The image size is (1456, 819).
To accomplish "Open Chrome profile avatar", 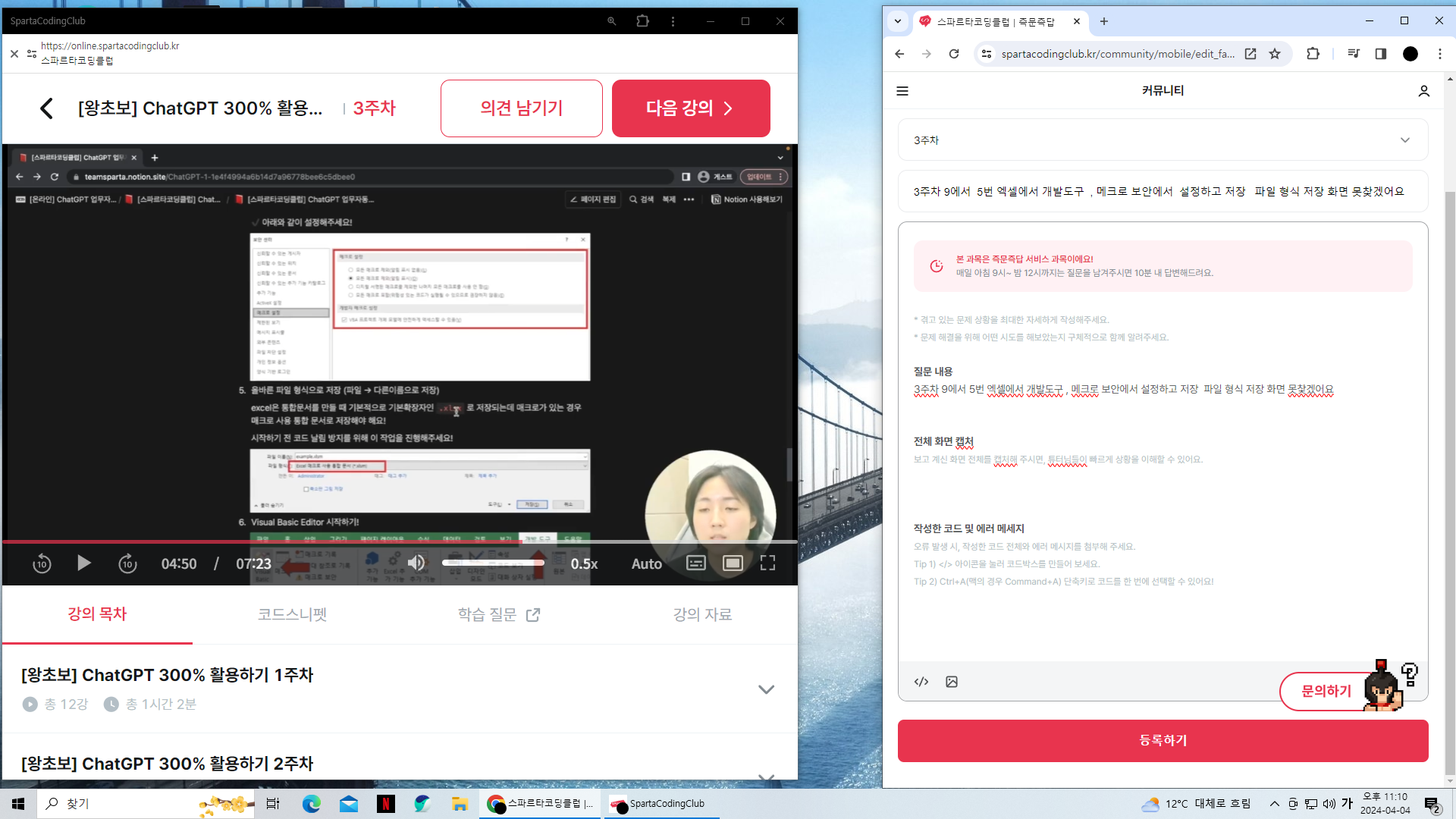I will (1410, 54).
